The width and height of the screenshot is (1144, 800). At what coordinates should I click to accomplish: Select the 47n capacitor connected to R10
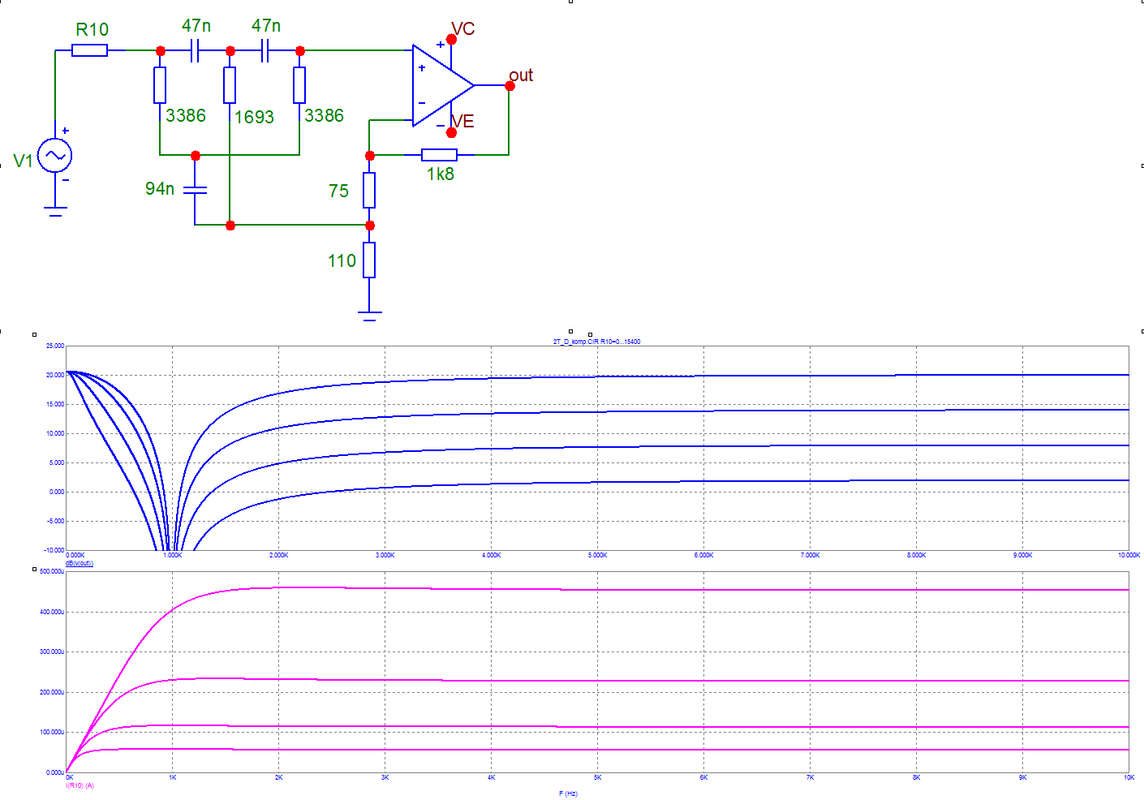tap(195, 51)
